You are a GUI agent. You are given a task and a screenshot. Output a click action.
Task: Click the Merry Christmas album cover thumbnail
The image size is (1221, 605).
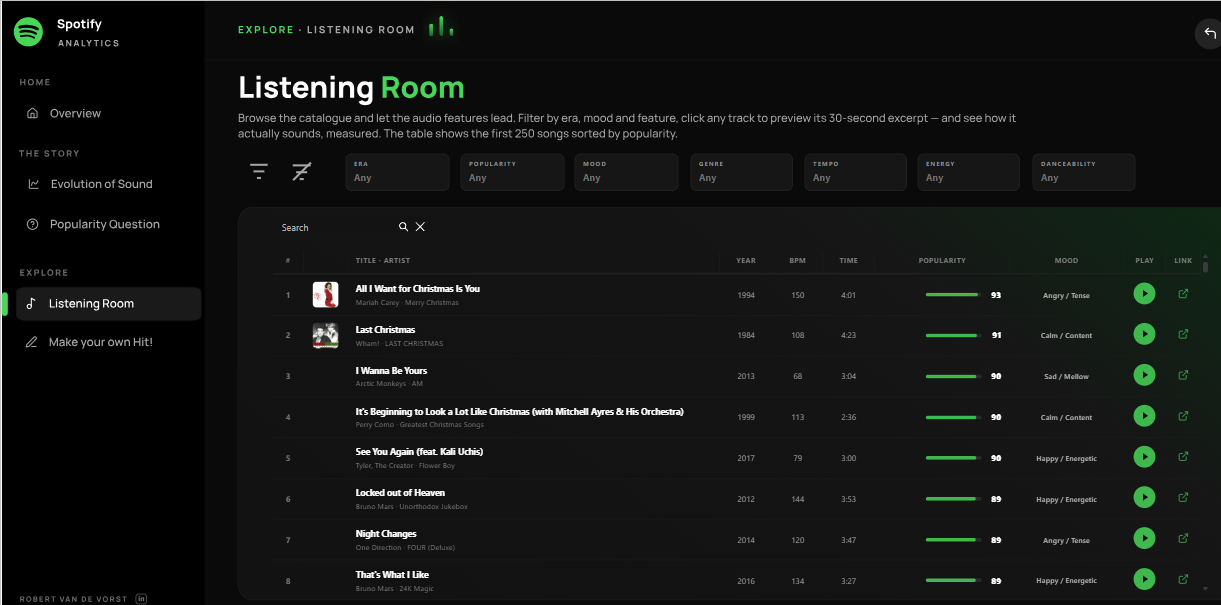[325, 295]
